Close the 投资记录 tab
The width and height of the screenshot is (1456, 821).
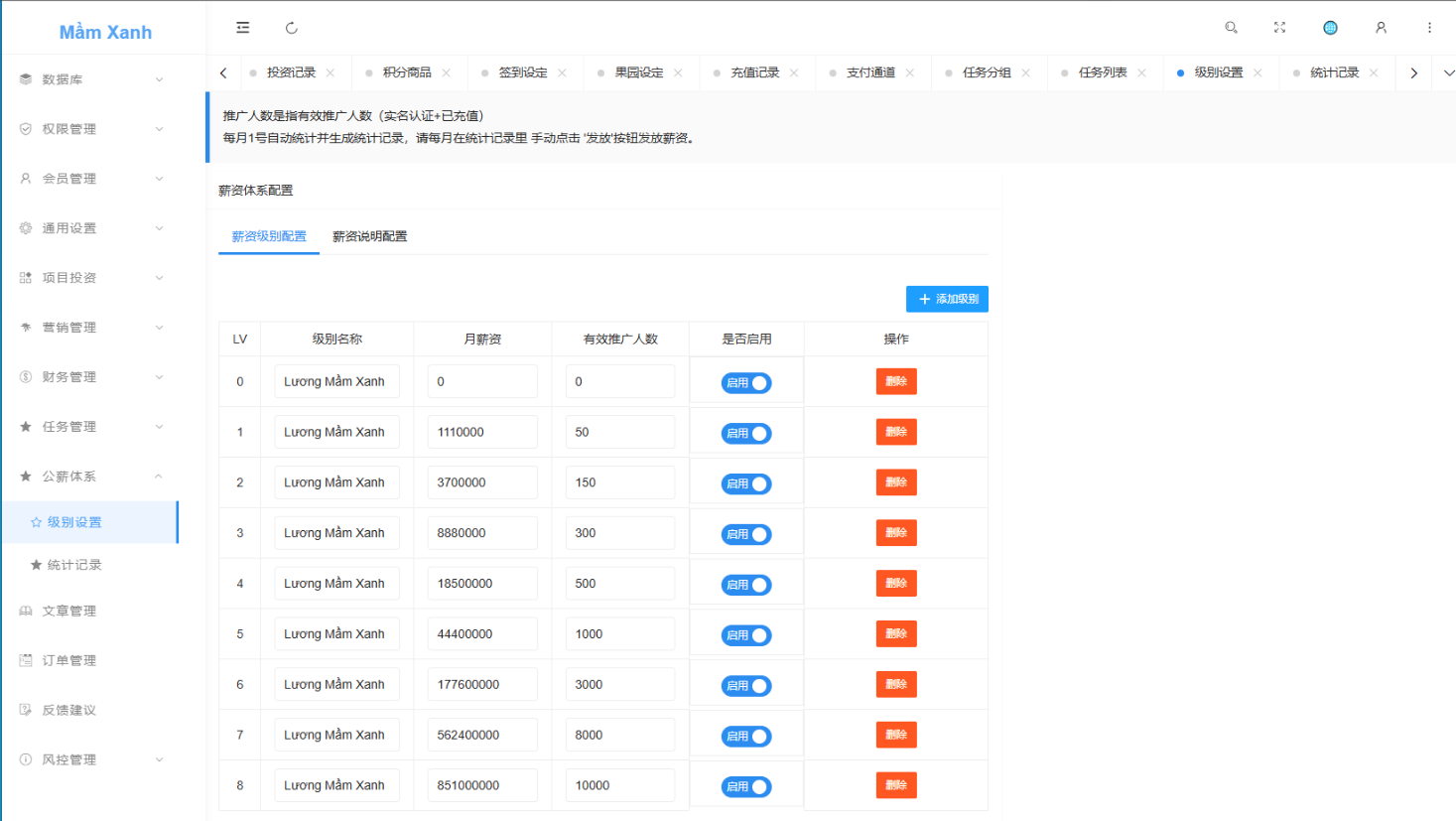[331, 72]
